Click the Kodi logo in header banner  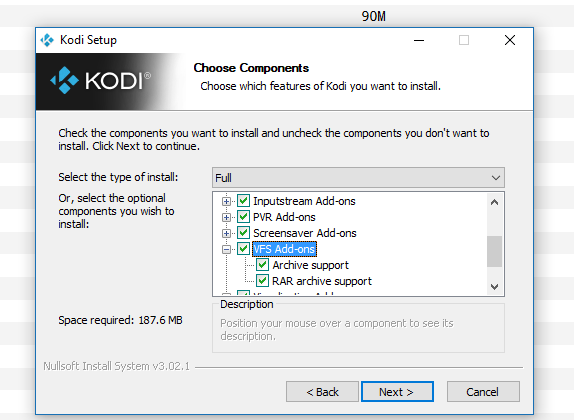point(100,80)
